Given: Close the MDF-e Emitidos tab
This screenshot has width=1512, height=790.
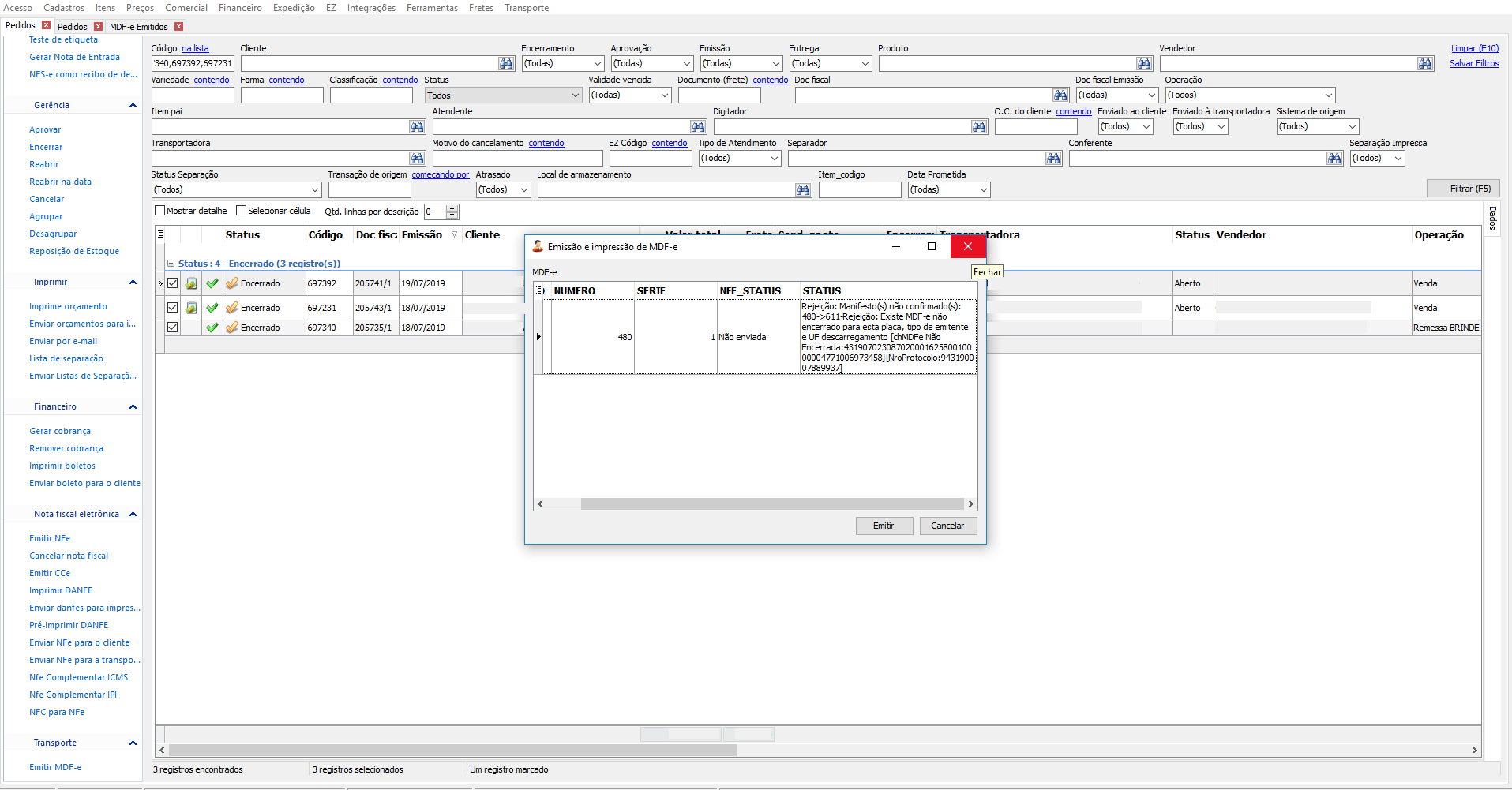Looking at the screenshot, I should (179, 27).
